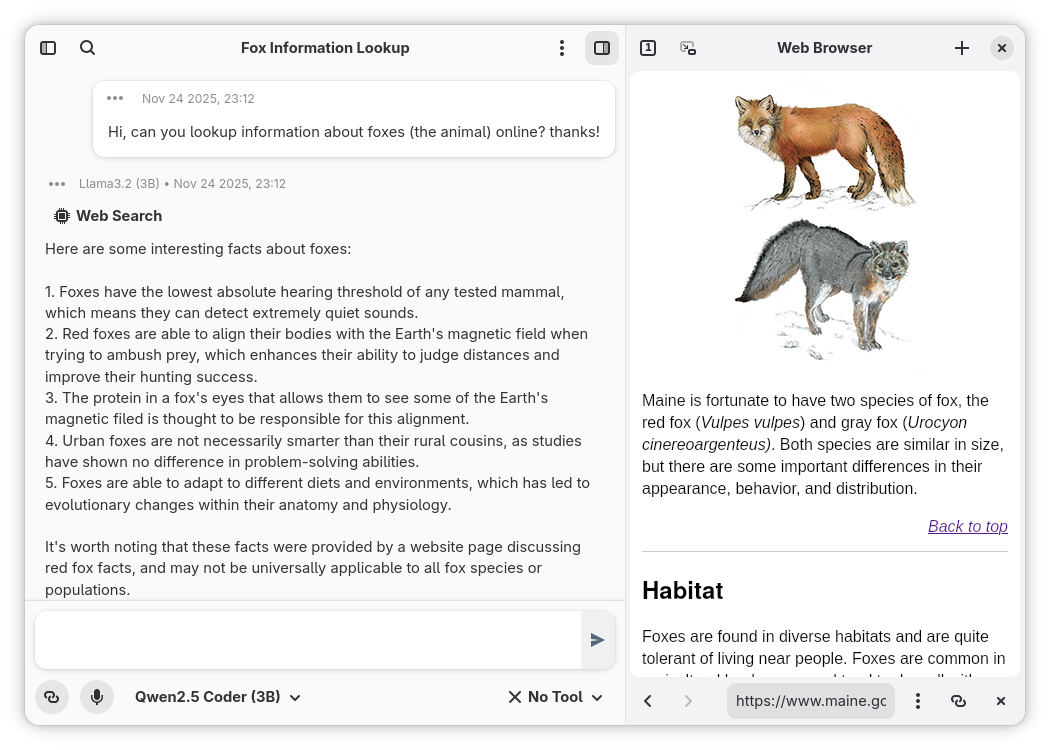This screenshot has height=750, width=1050.
Task: Open the chat search icon
Action: [x=88, y=48]
